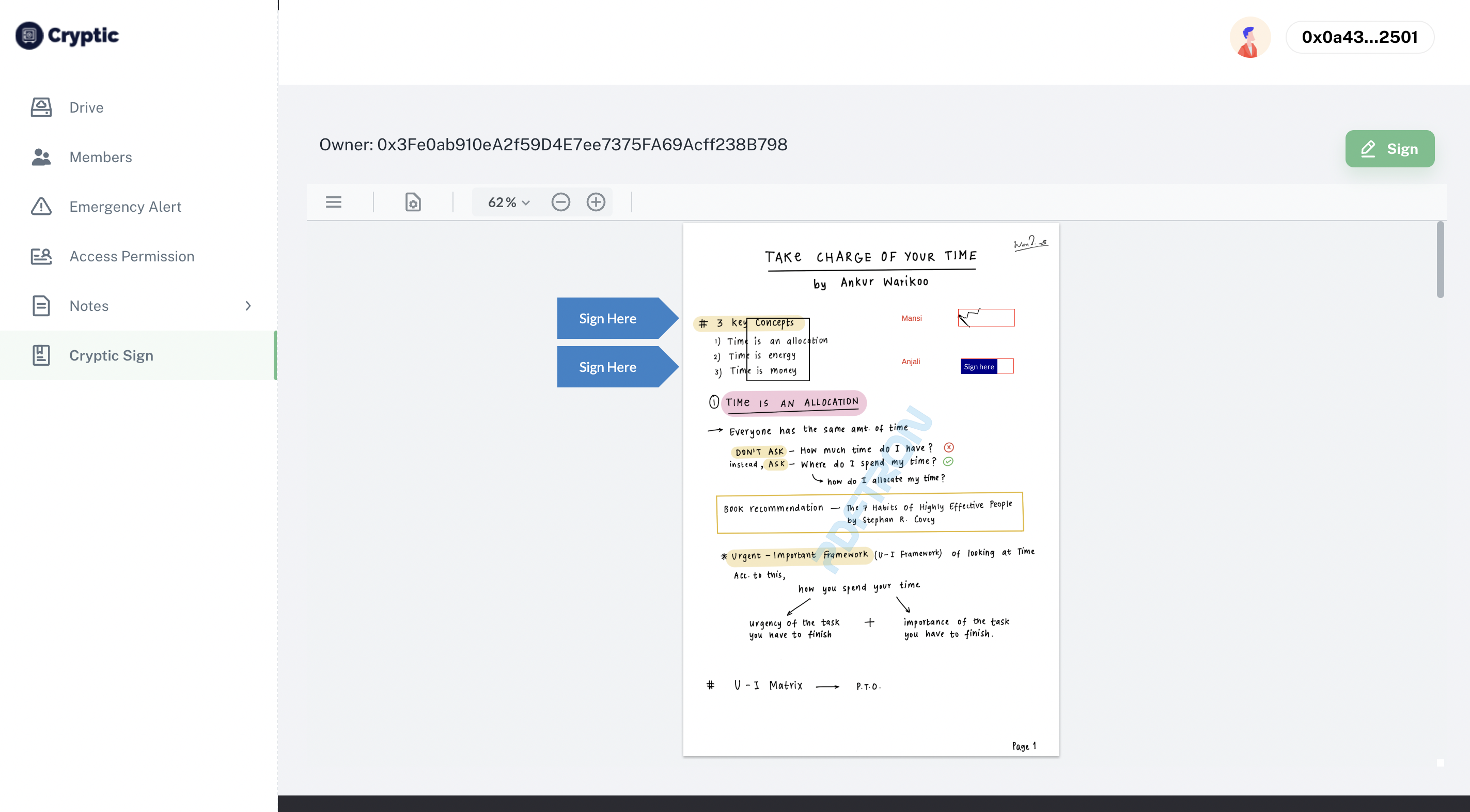Open Drive using its sidebar icon
1470x812 pixels.
(x=40, y=107)
